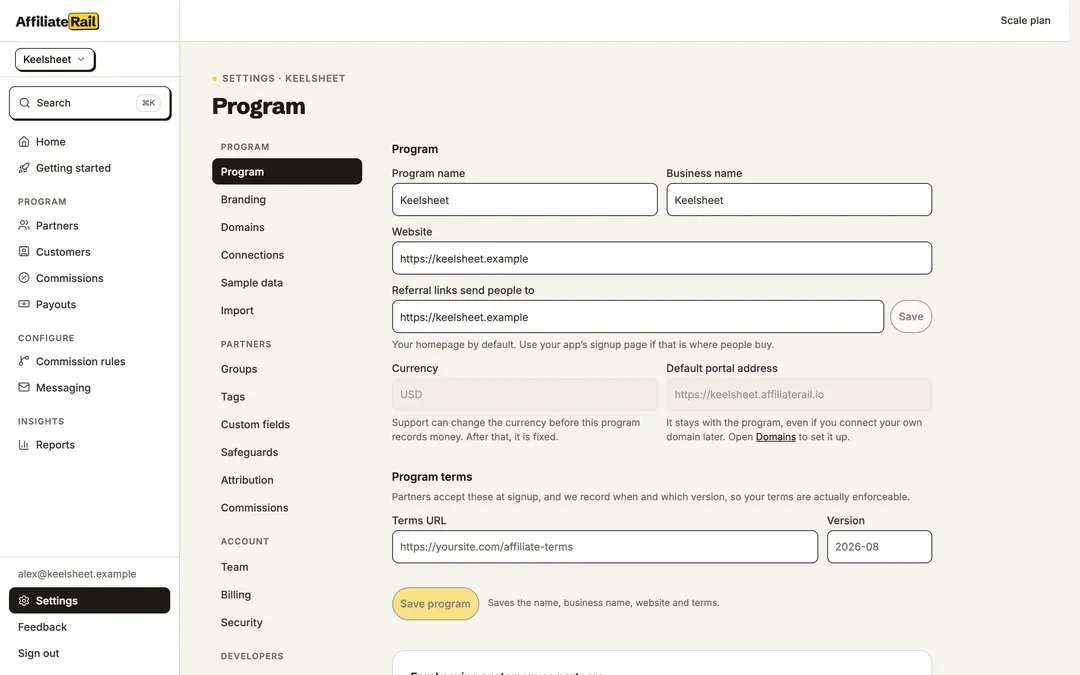Viewport: 1080px width, 675px height.
Task: Open Team settings
Action: 287,567
